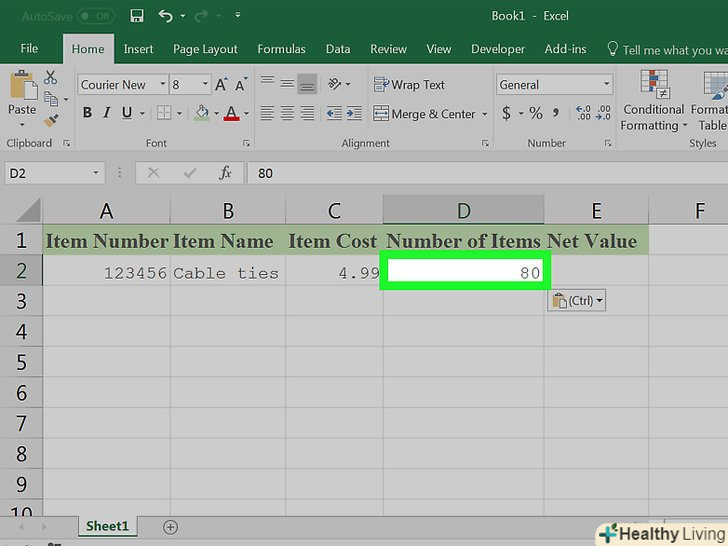Viewport: 728px width, 546px height.
Task: Select the Format Painter brush icon
Action: point(52,121)
